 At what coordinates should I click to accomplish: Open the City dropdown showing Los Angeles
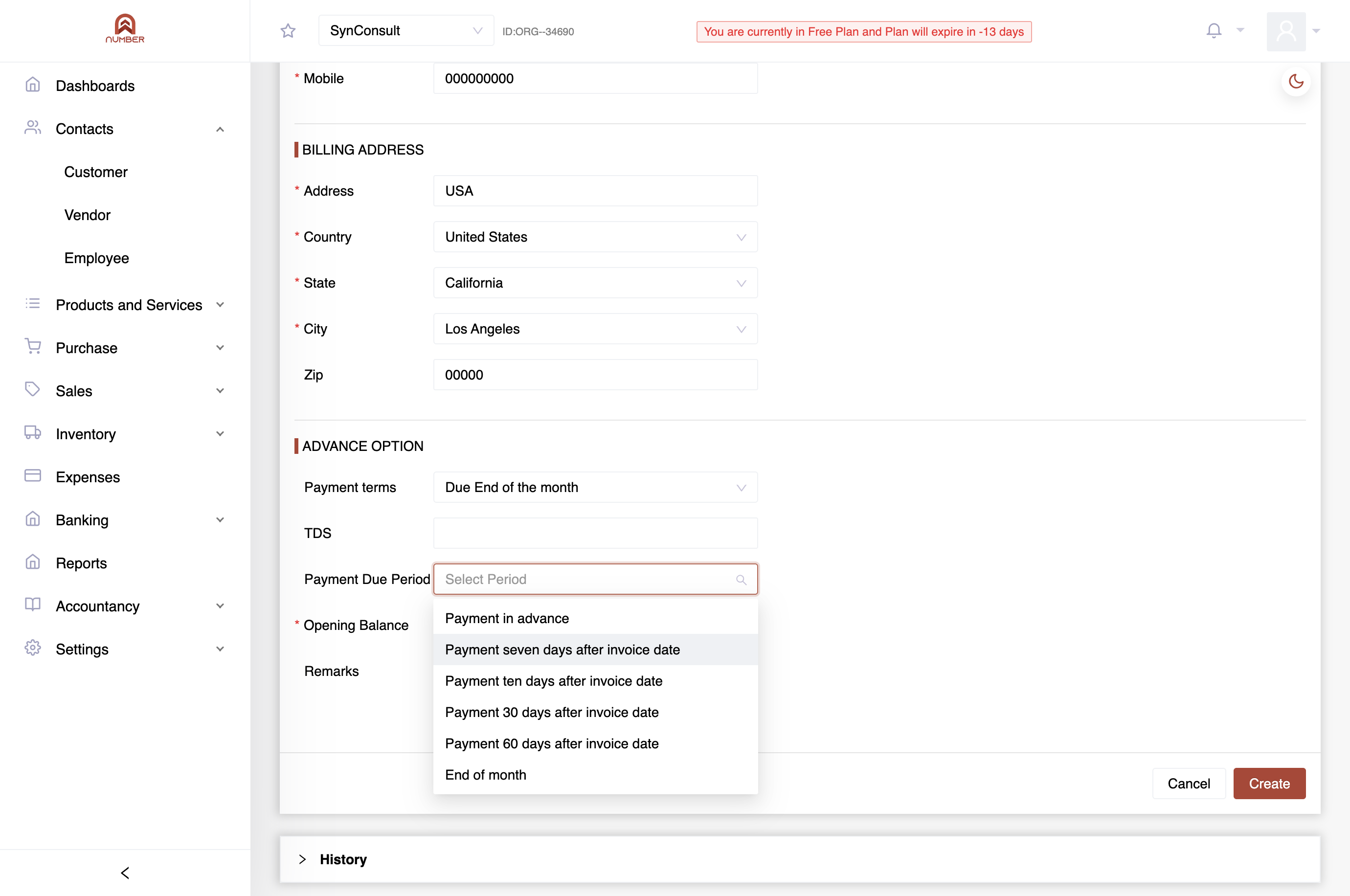(x=595, y=329)
